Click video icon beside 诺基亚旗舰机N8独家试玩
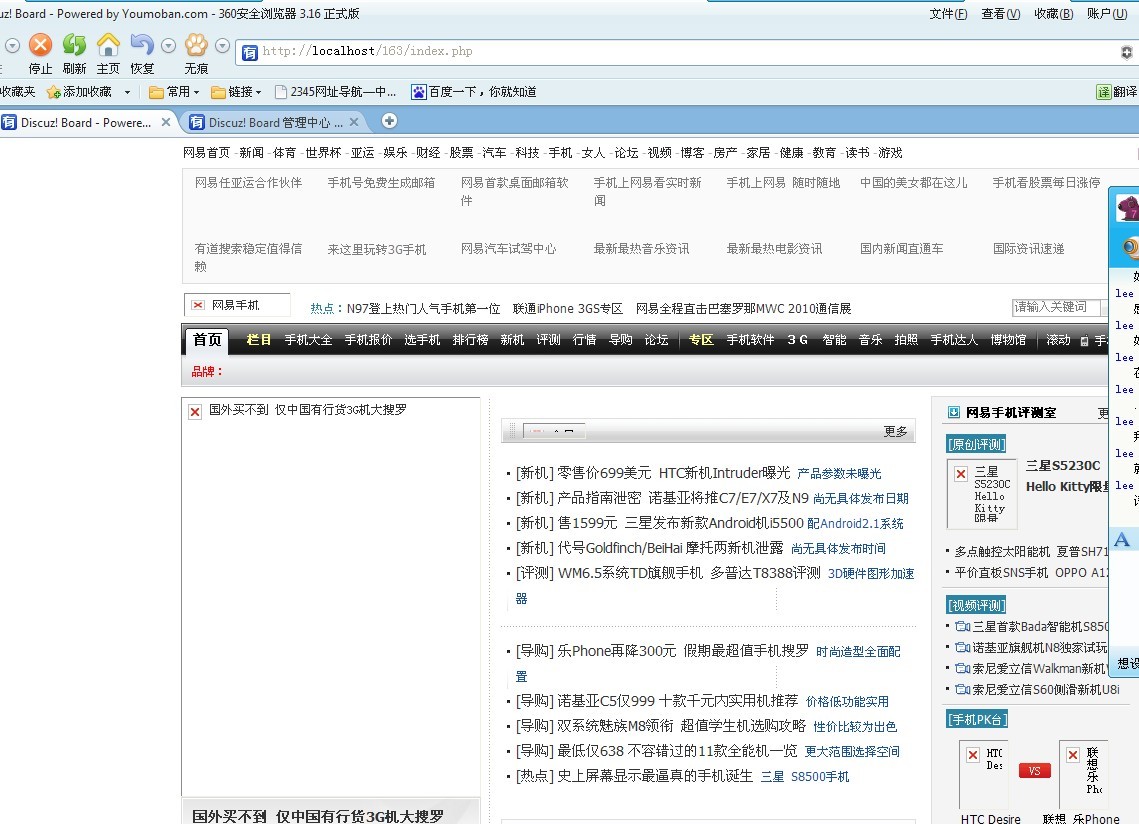Viewport: 1139px width, 824px height. pos(962,647)
